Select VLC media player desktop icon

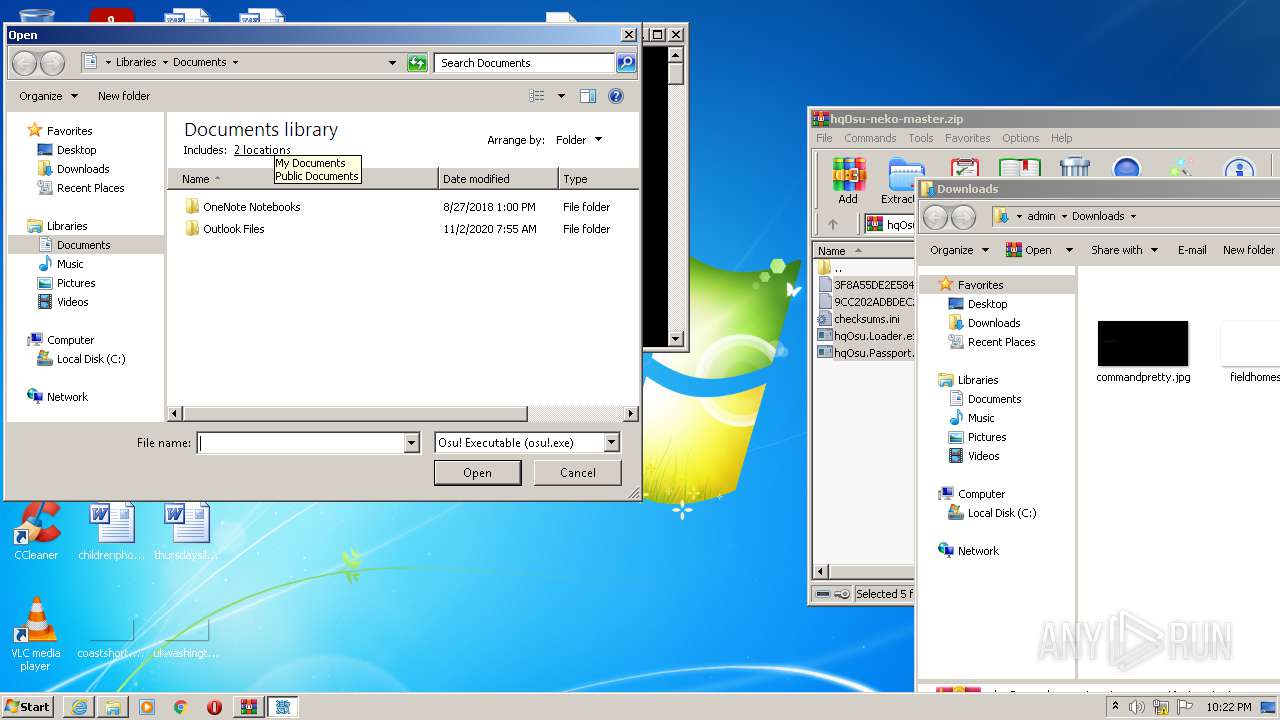tap(37, 633)
